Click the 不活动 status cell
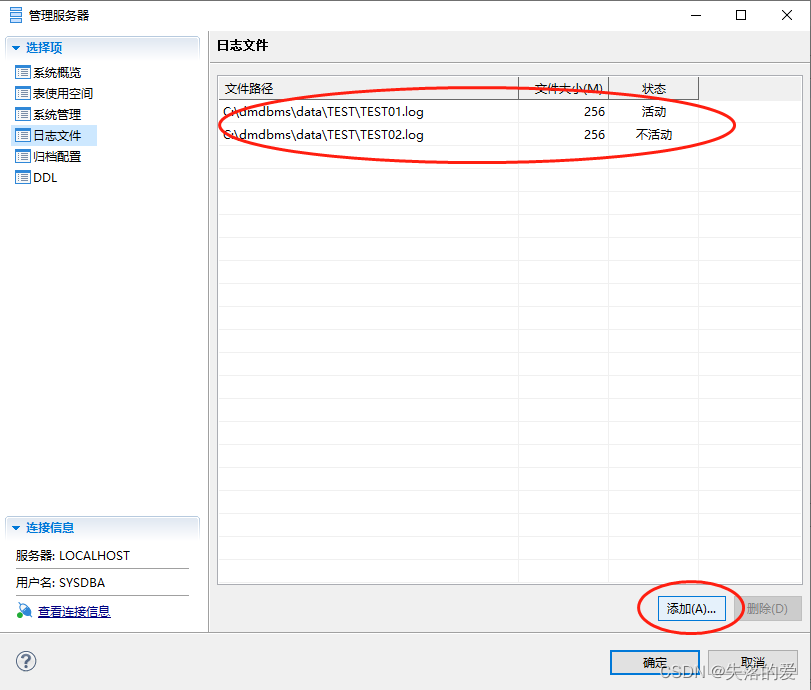Image resolution: width=811 pixels, height=690 pixels. 654,134
